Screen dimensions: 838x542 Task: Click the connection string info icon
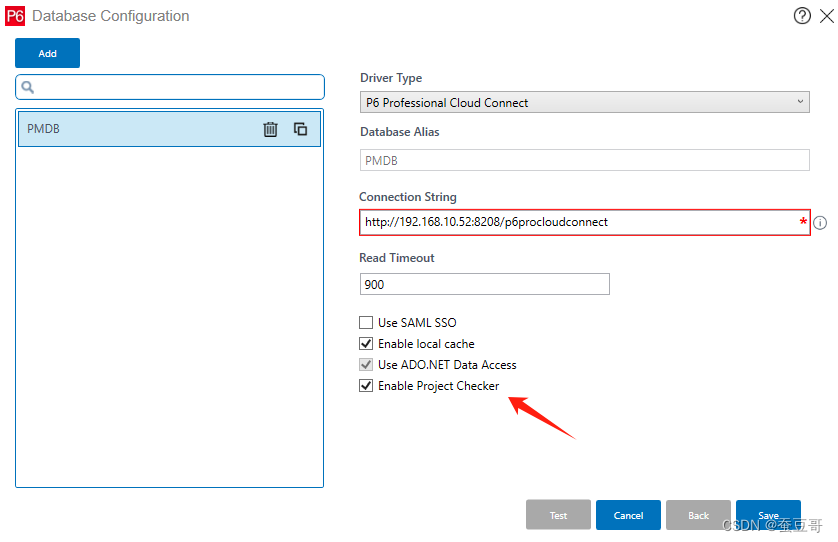820,223
